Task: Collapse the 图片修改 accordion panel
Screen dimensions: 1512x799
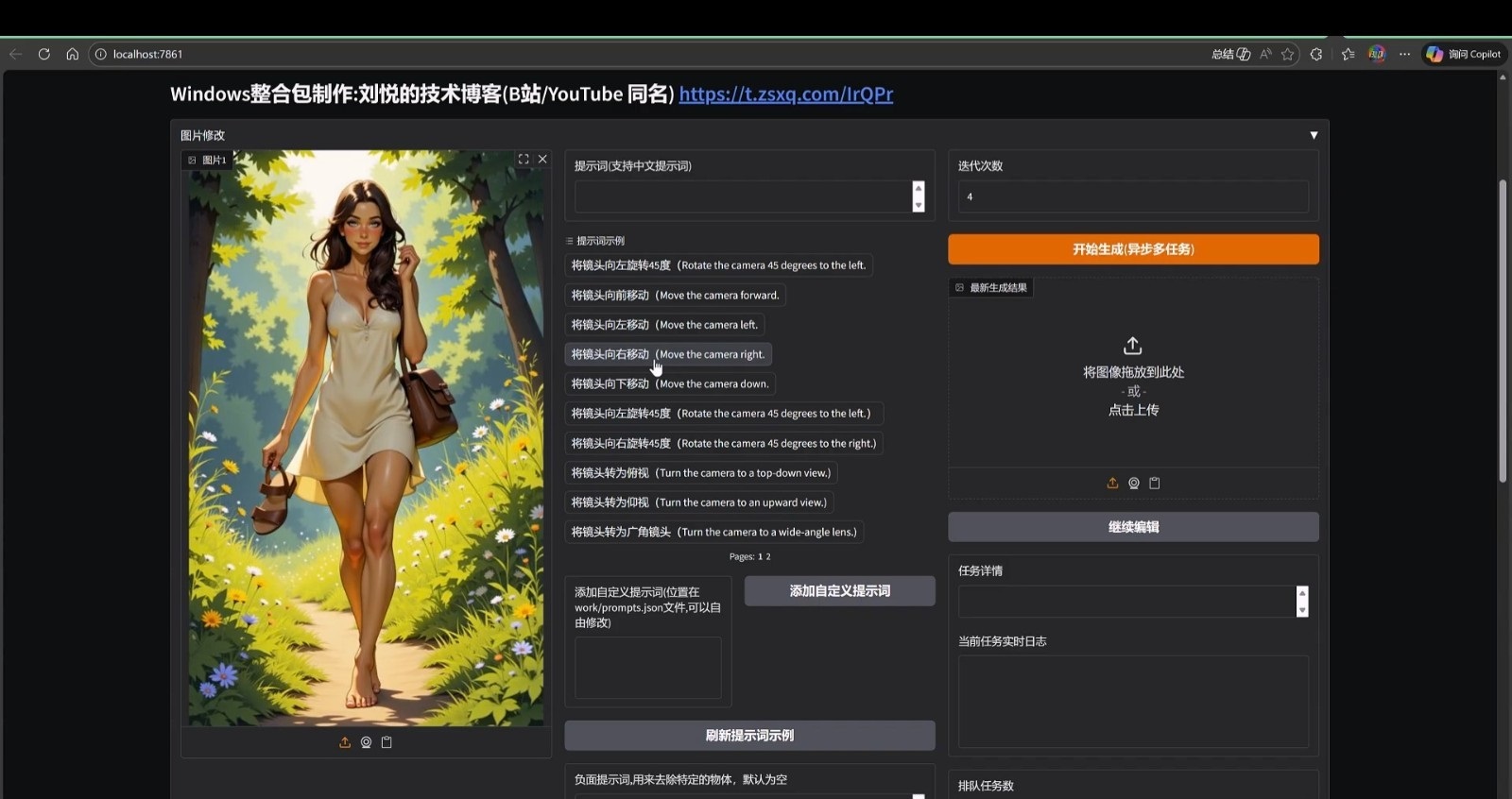Action: [1314, 135]
